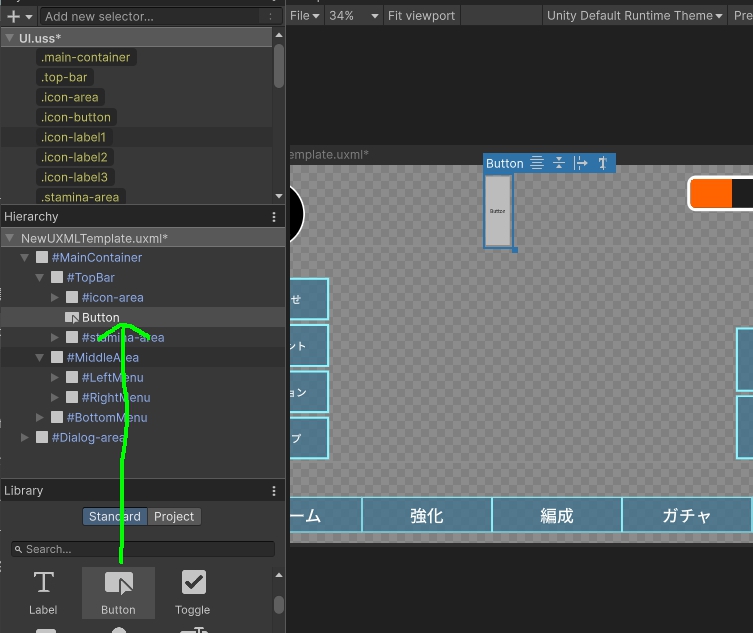Click stylesheet list scroll-up arrow
This screenshot has height=633, width=753.
(279, 35)
